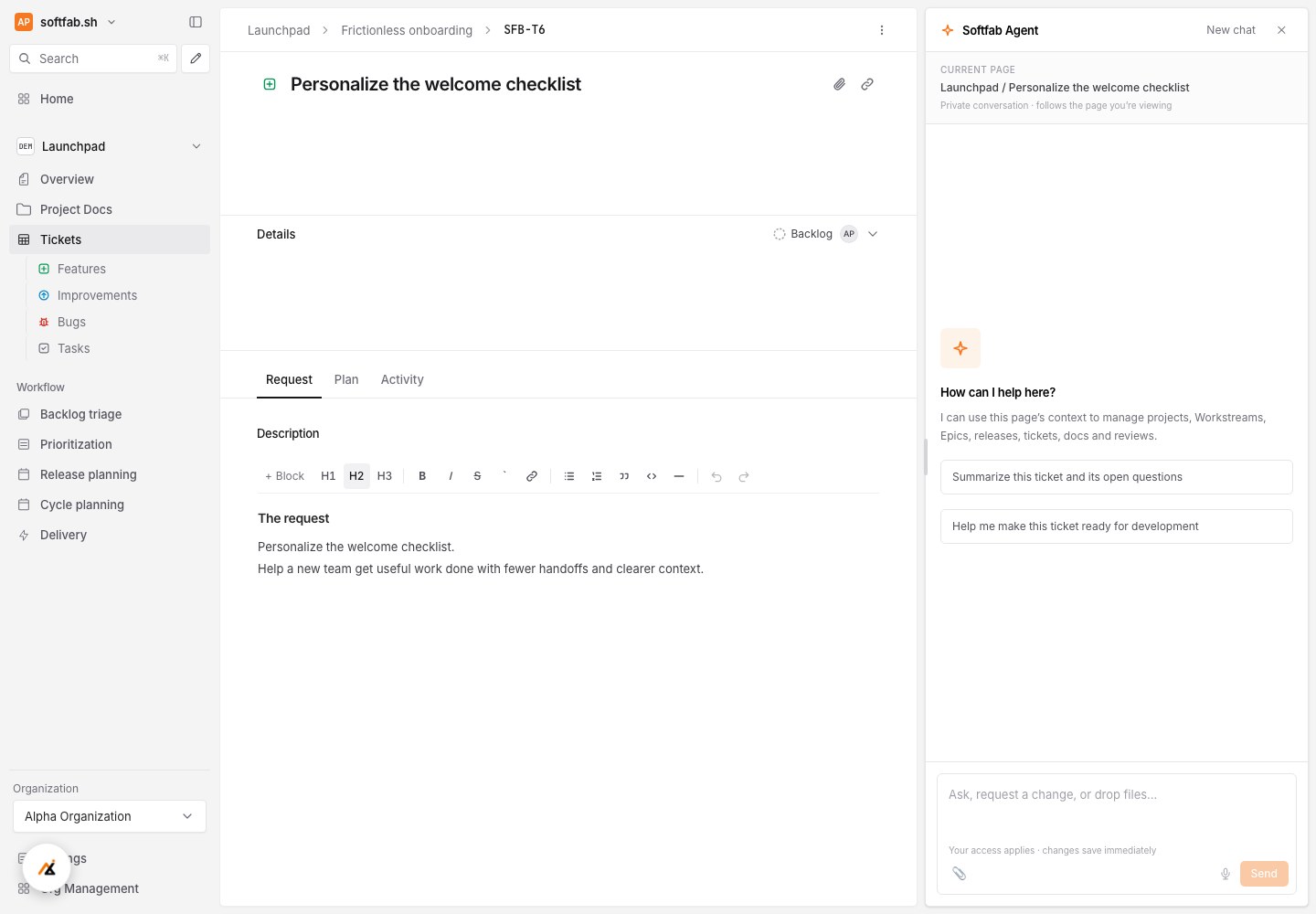Open the + Block insert menu

[x=284, y=476]
